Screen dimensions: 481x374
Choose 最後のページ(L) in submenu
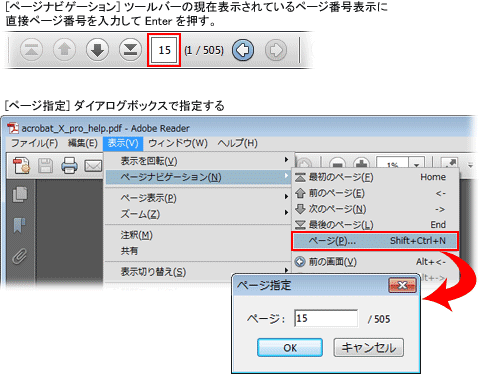(x=375, y=225)
